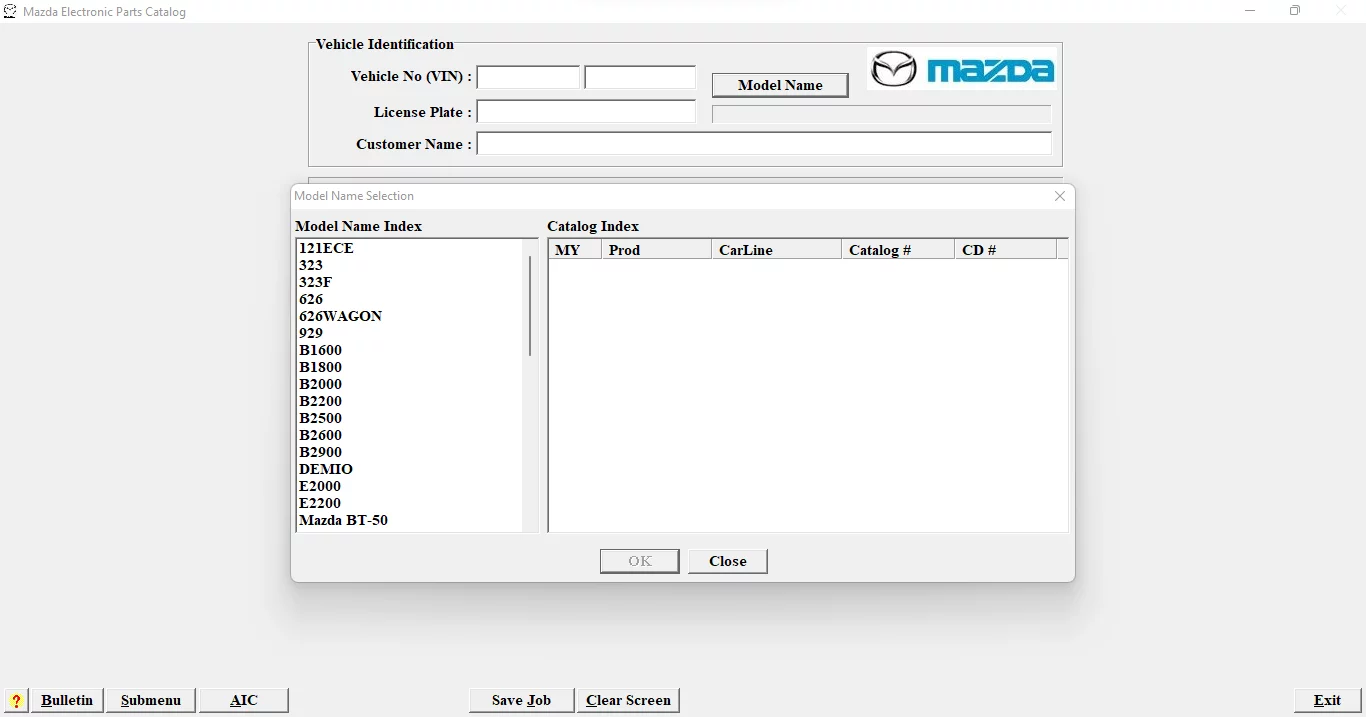
Task: Select 626WAGON from the model list
Action: 341,316
